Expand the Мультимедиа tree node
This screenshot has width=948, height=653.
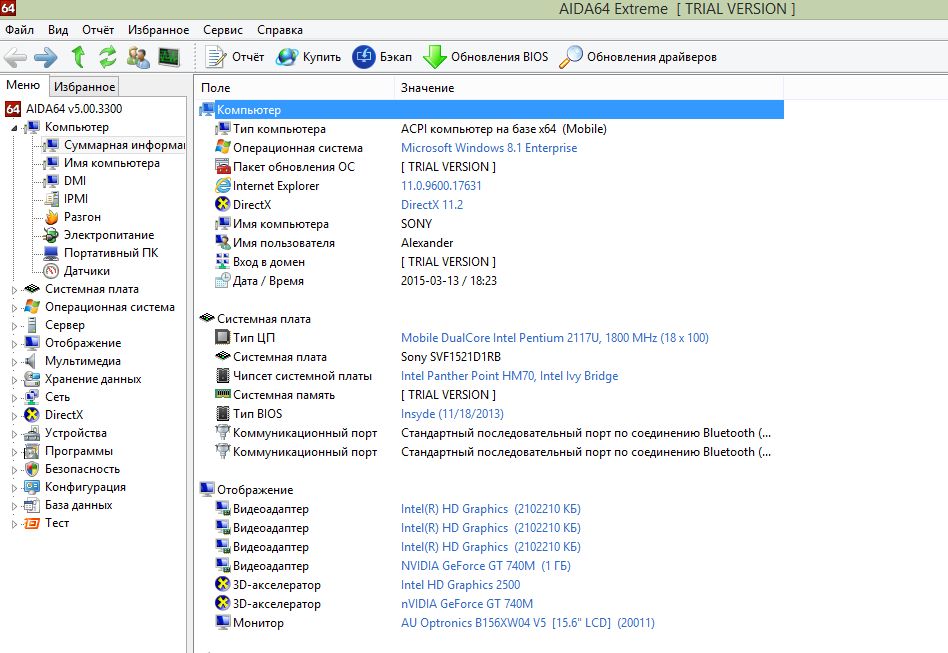14,362
